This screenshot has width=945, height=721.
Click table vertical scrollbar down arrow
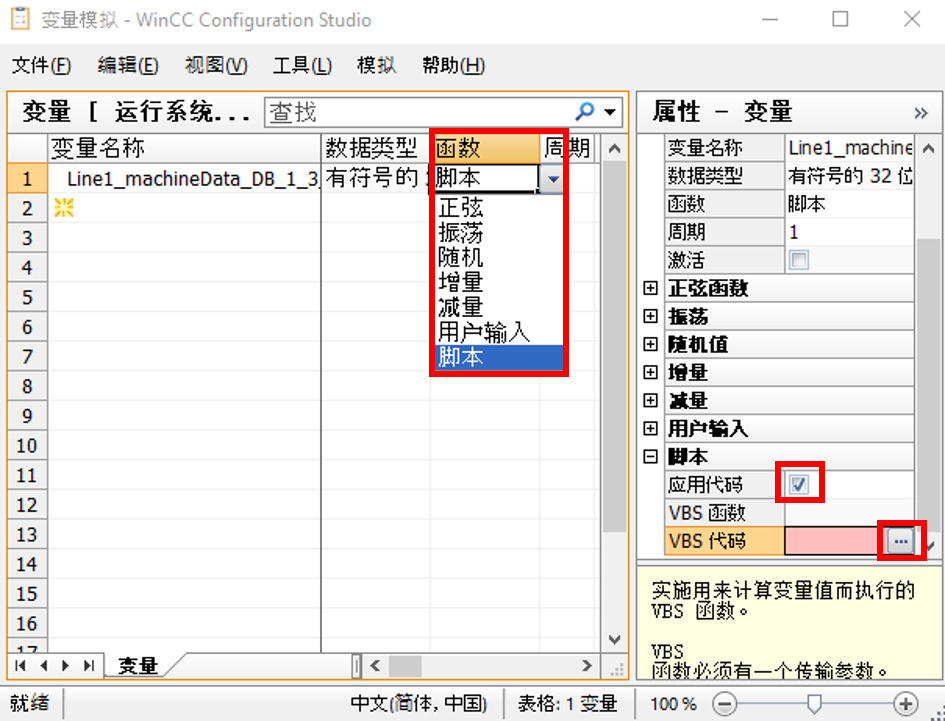[614, 640]
